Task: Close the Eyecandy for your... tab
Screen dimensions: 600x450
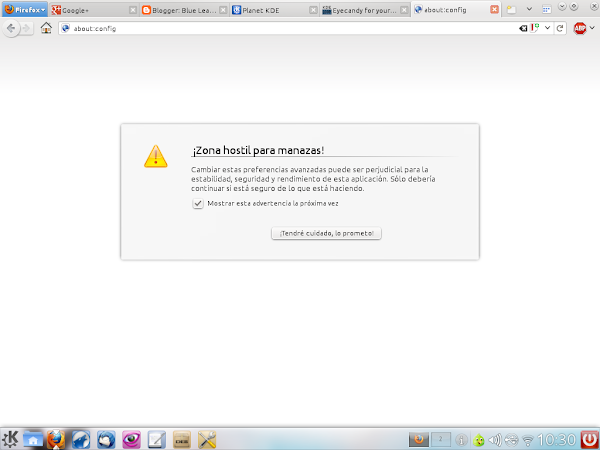Action: pos(404,10)
